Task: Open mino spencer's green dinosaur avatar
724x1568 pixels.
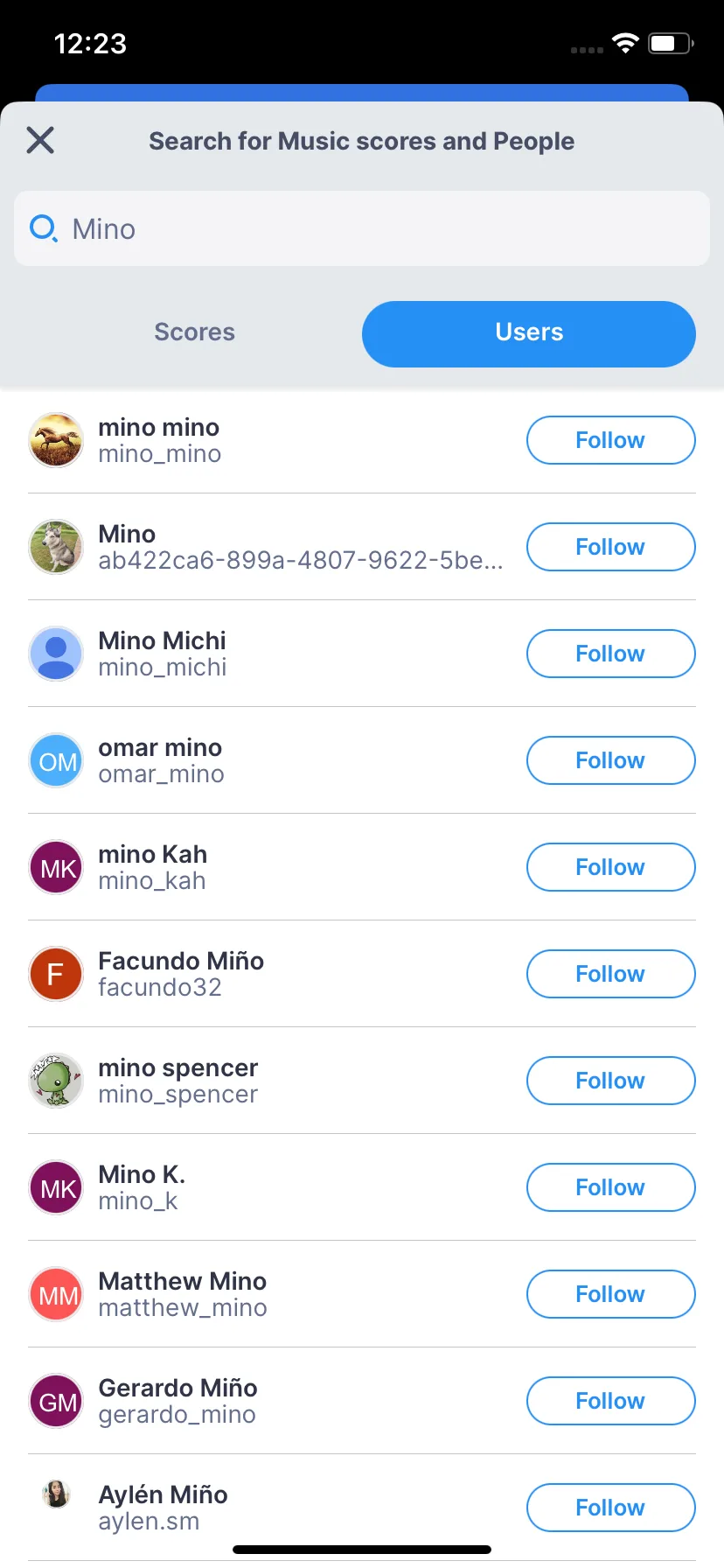Action: [x=56, y=1081]
